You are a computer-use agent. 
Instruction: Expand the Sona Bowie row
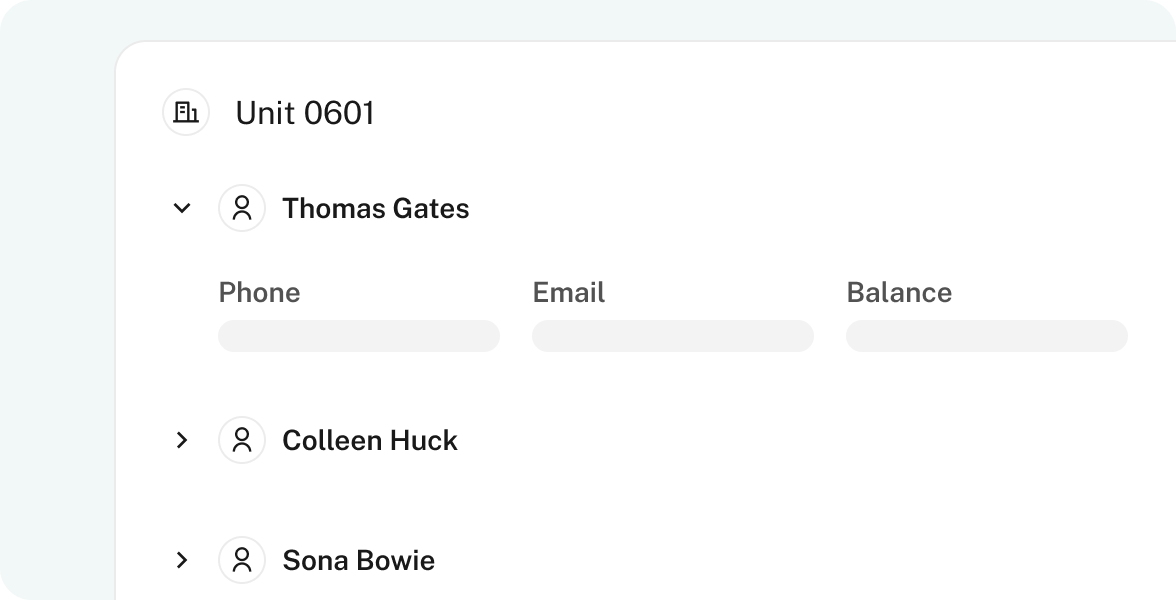coord(182,560)
